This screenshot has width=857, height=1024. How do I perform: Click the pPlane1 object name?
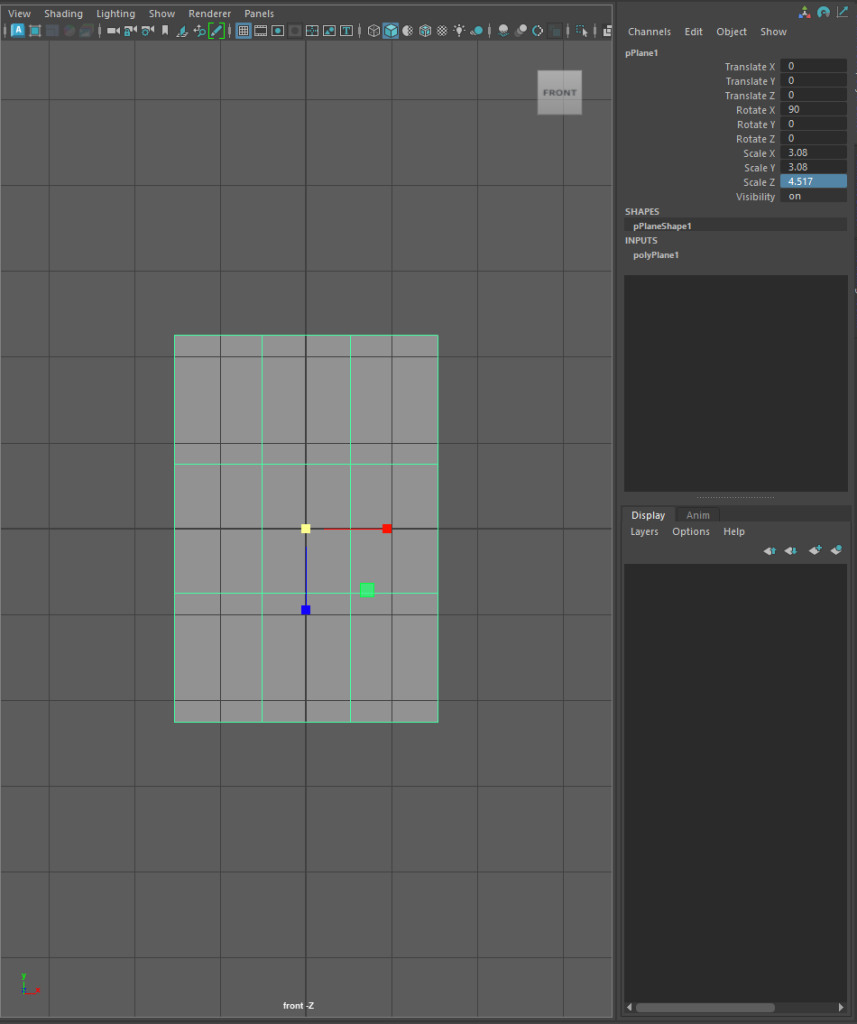642,52
